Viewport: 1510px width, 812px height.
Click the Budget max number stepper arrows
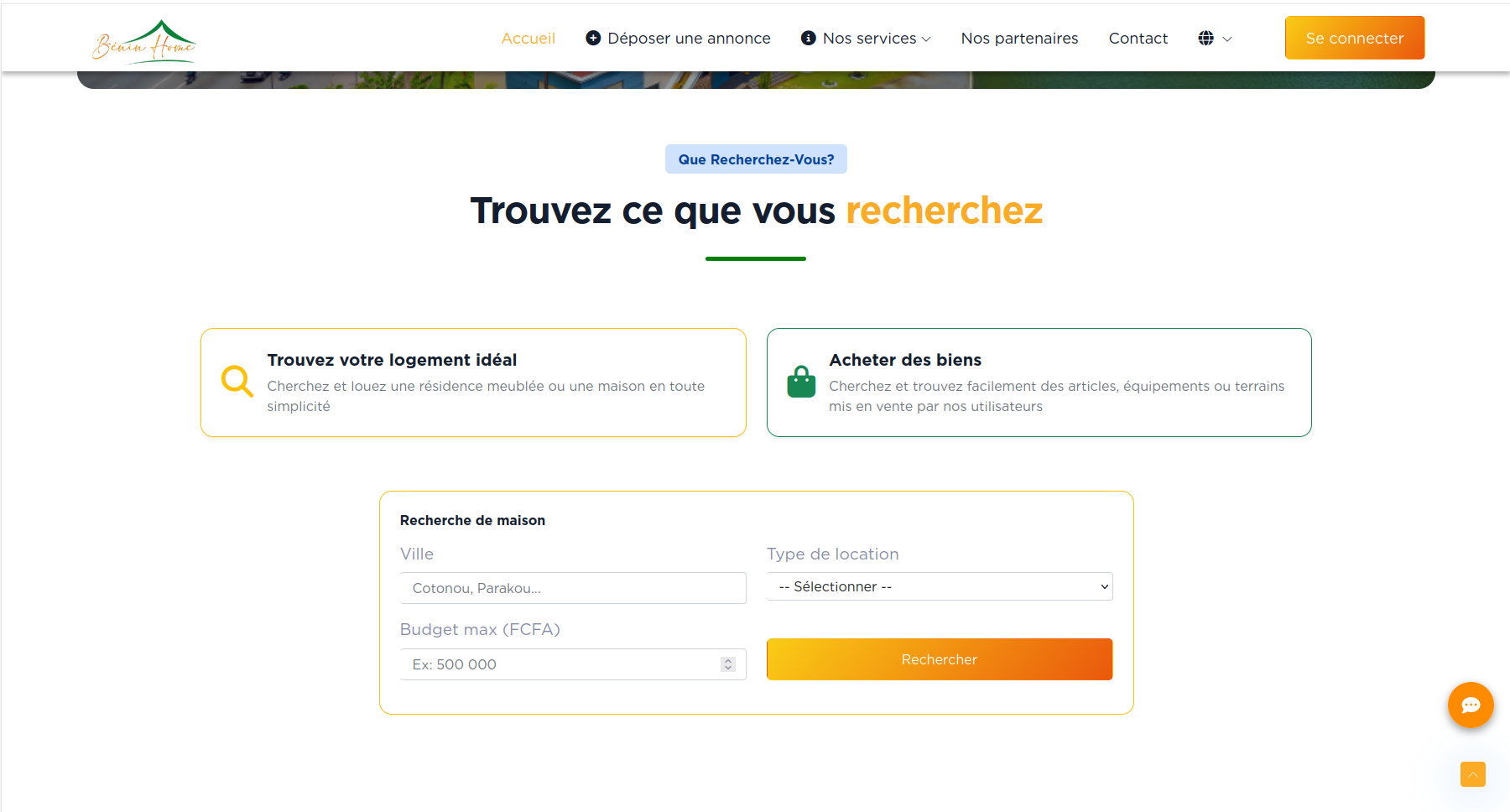[728, 664]
